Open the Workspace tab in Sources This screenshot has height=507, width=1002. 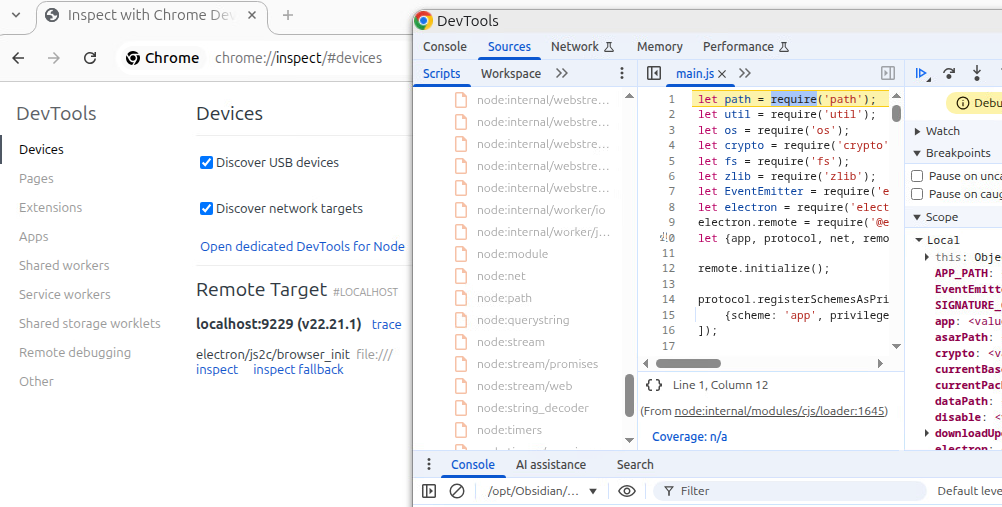coord(510,74)
